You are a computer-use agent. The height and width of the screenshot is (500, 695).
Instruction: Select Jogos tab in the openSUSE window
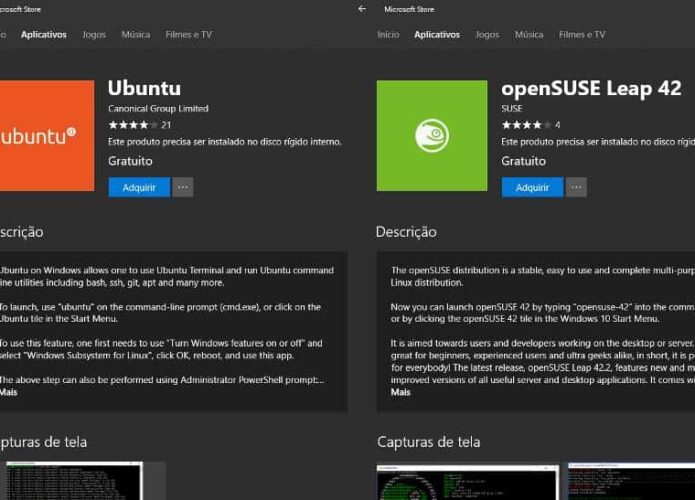[487, 35]
